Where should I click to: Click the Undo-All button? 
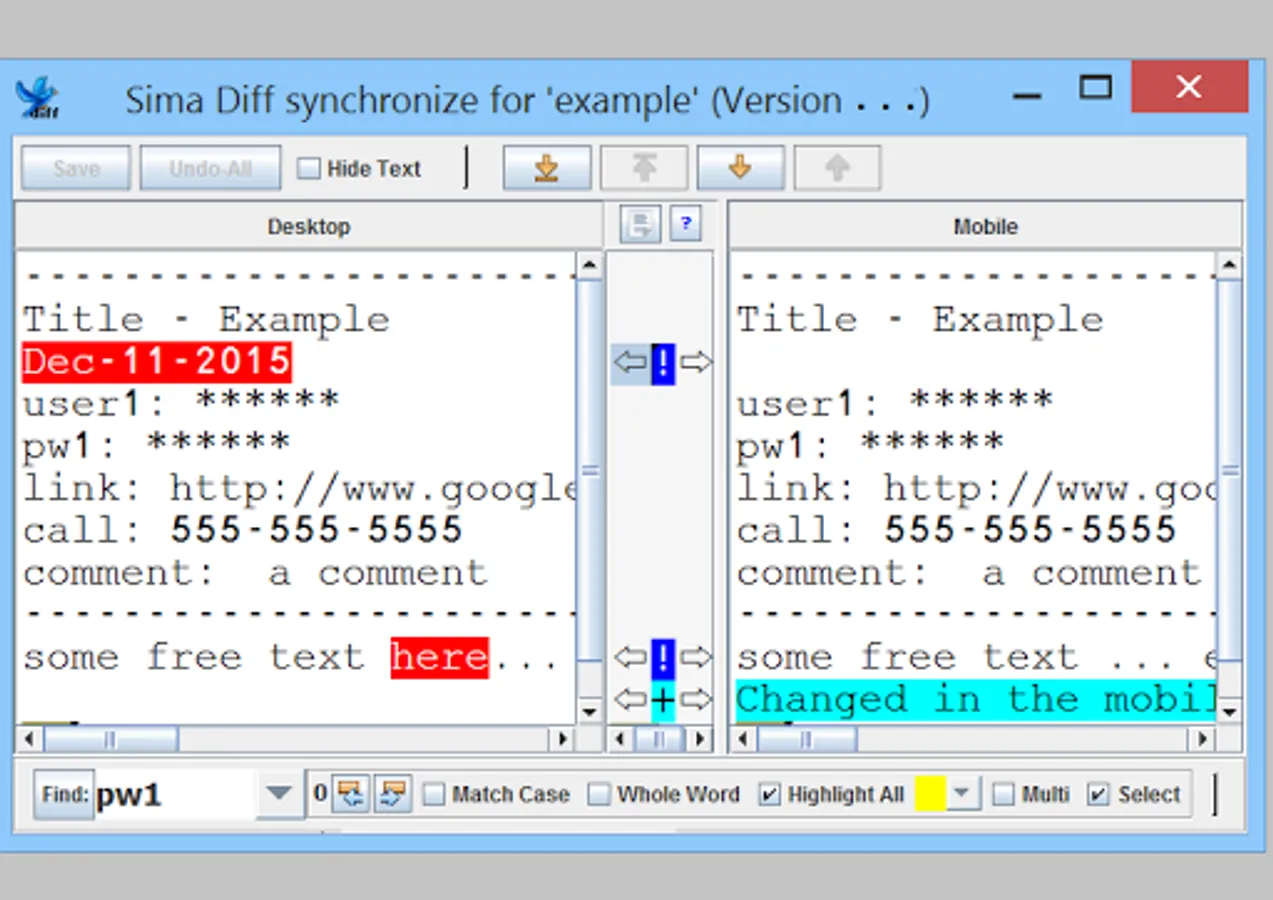[210, 168]
